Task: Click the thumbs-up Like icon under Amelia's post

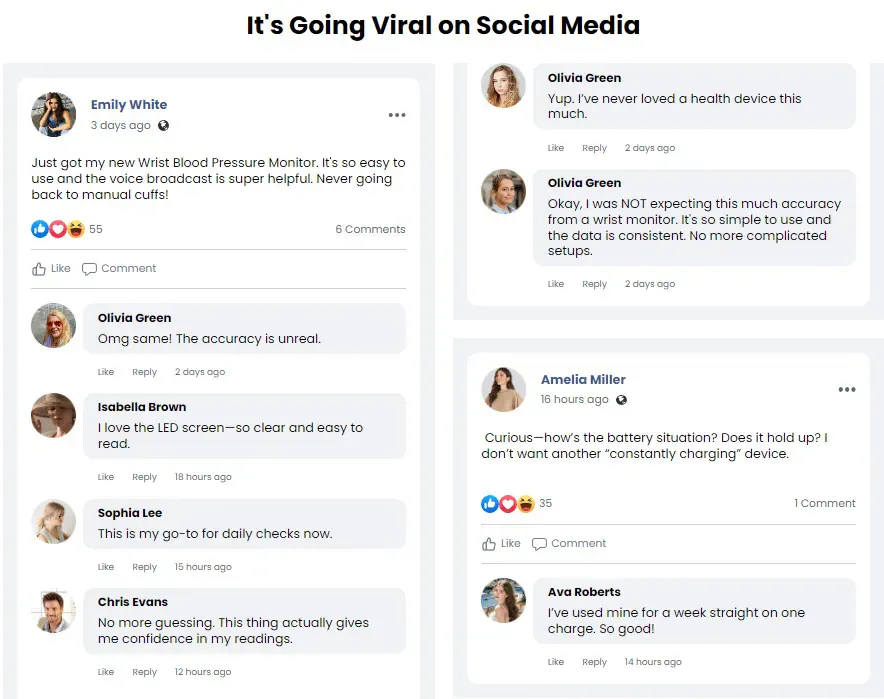Action: (x=490, y=544)
